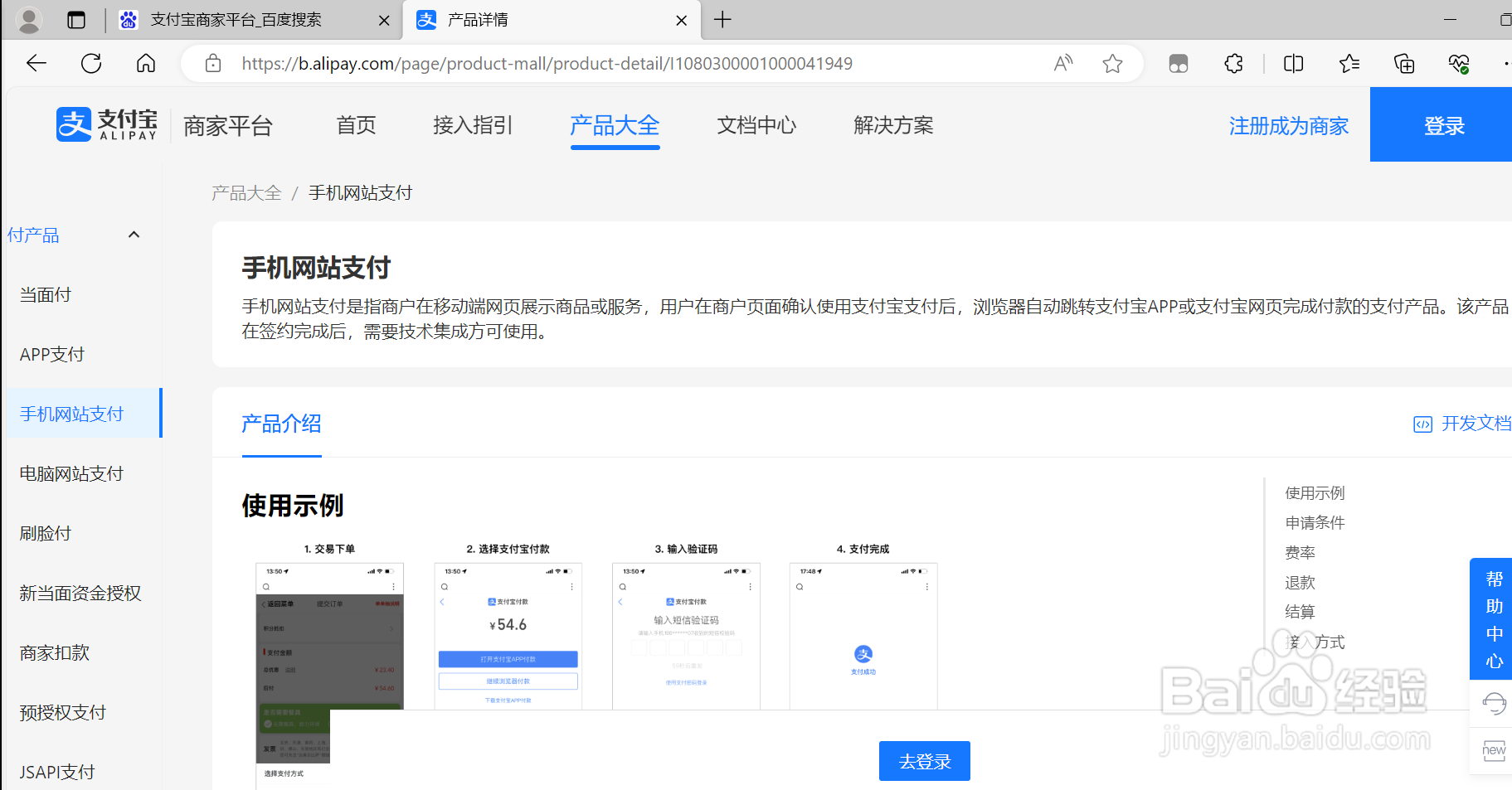This screenshot has height=790, width=1512.
Task: Click the 注册成为商家 link
Action: (1289, 126)
